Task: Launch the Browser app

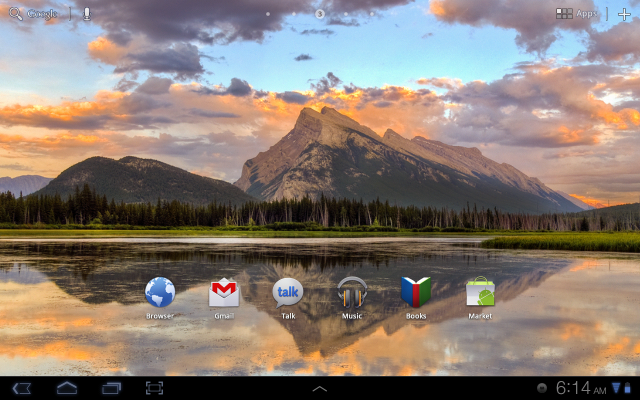Action: tap(160, 298)
